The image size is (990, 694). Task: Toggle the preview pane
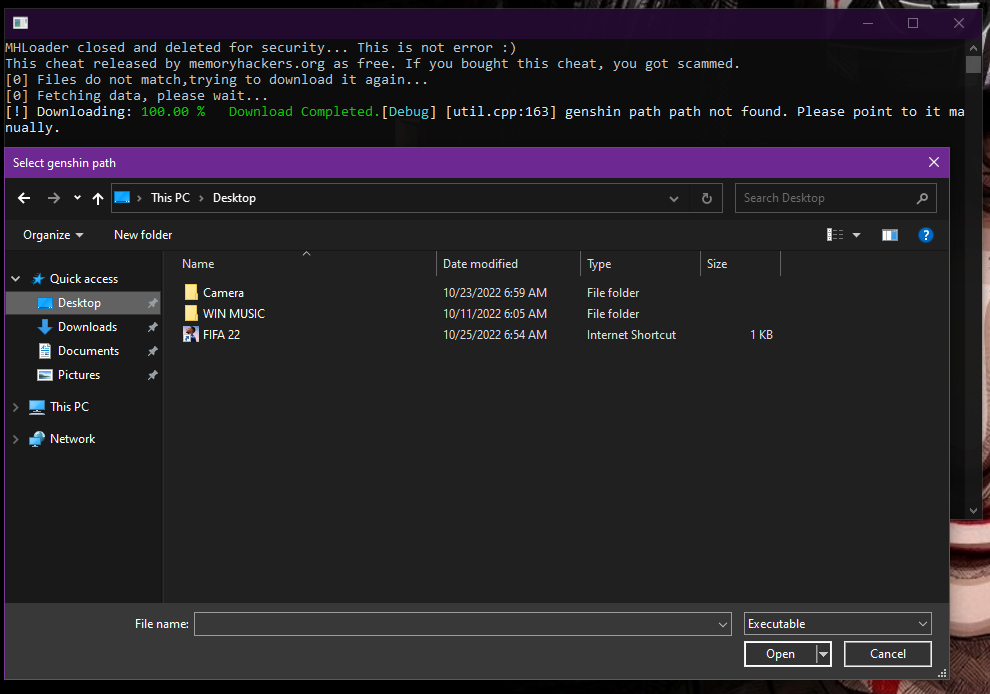click(890, 235)
